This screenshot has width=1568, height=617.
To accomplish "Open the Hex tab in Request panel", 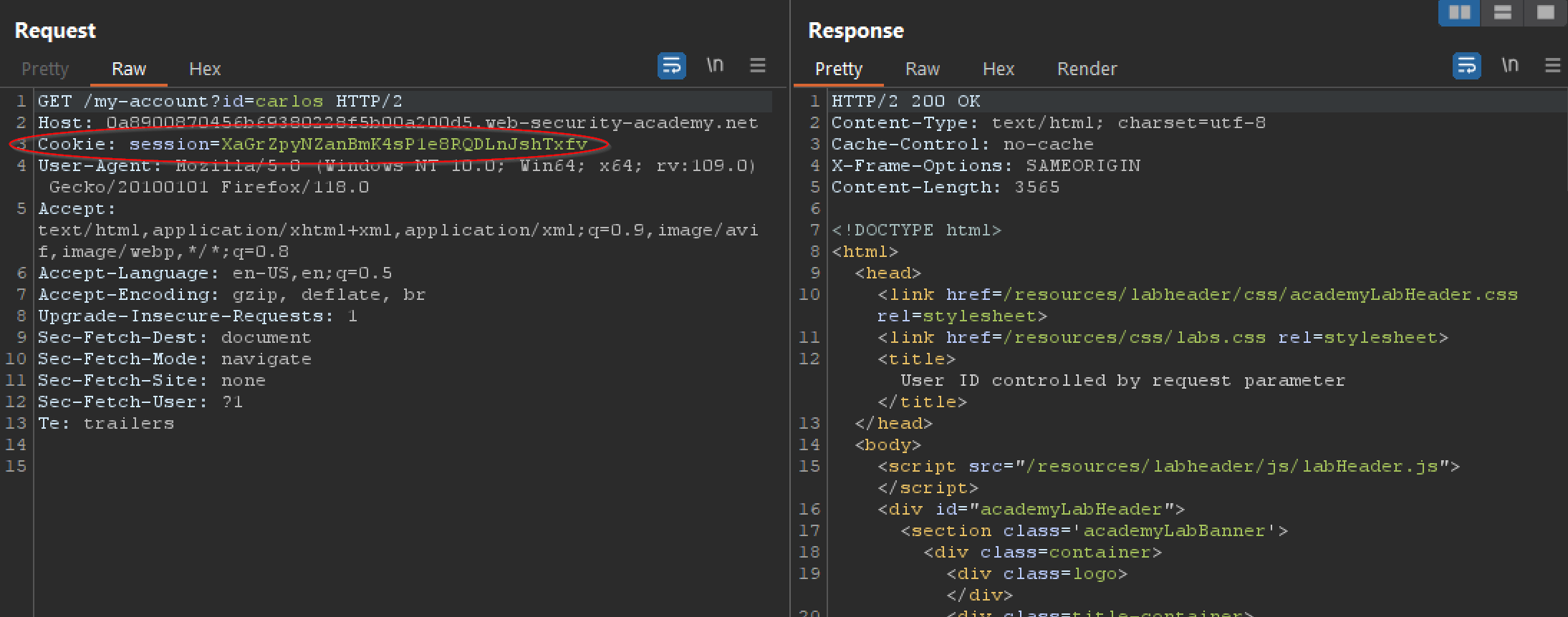I will click(x=205, y=69).
